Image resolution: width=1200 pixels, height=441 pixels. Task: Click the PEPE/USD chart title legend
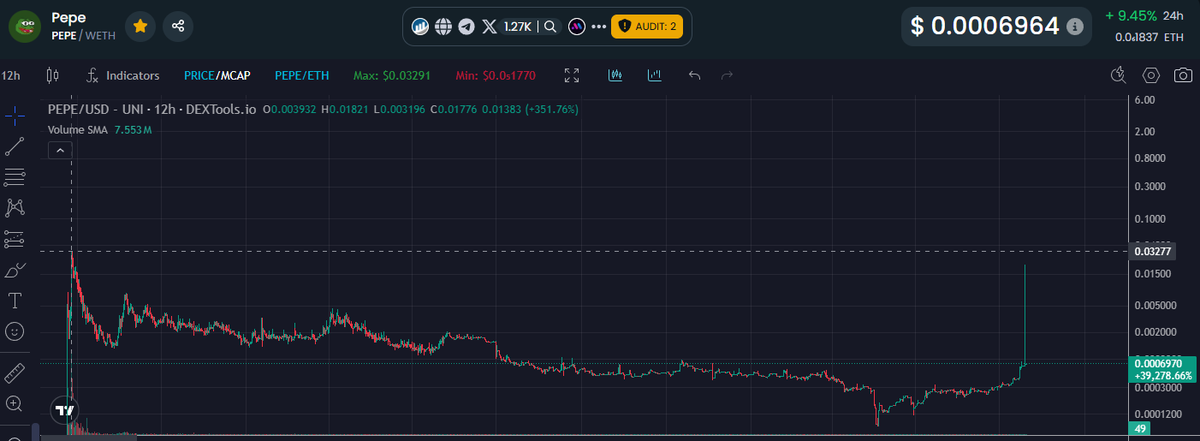151,109
